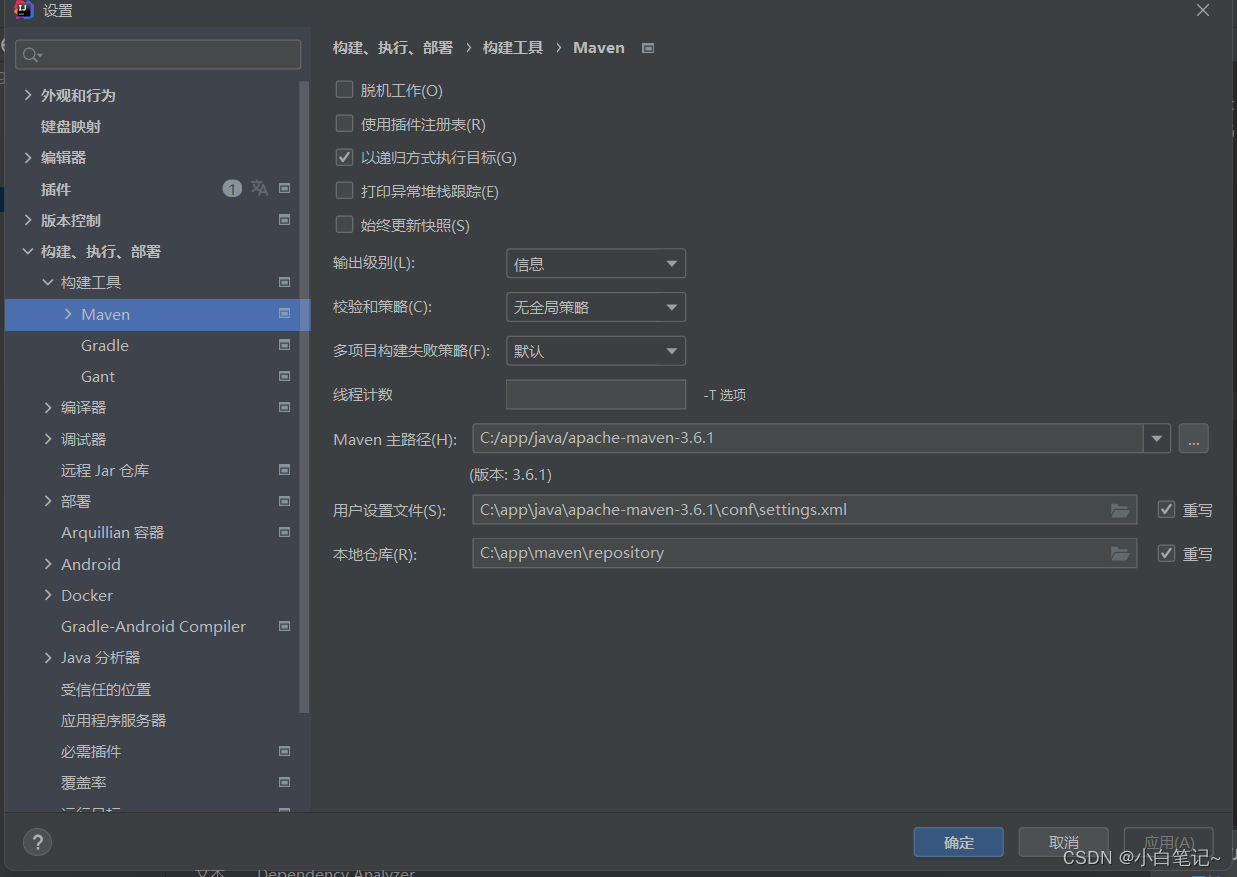Collapse the 构建、执行、部署 node
Viewport: 1237px width, 877px height.
coord(28,251)
